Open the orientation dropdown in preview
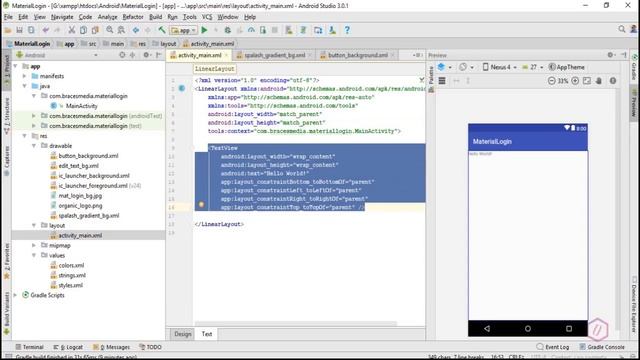 (466, 67)
